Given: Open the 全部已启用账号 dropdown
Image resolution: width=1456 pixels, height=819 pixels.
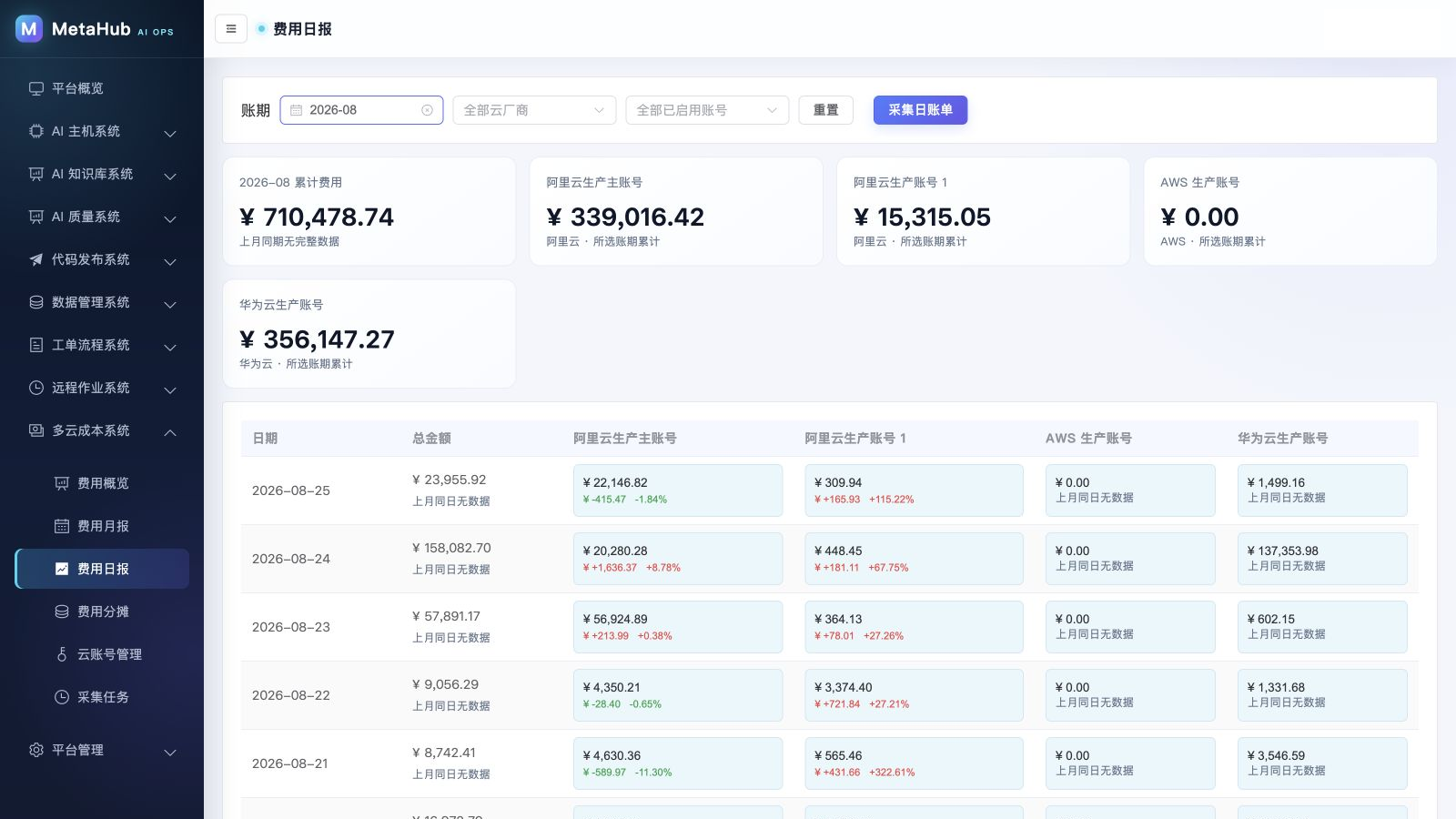Looking at the screenshot, I should click(707, 110).
